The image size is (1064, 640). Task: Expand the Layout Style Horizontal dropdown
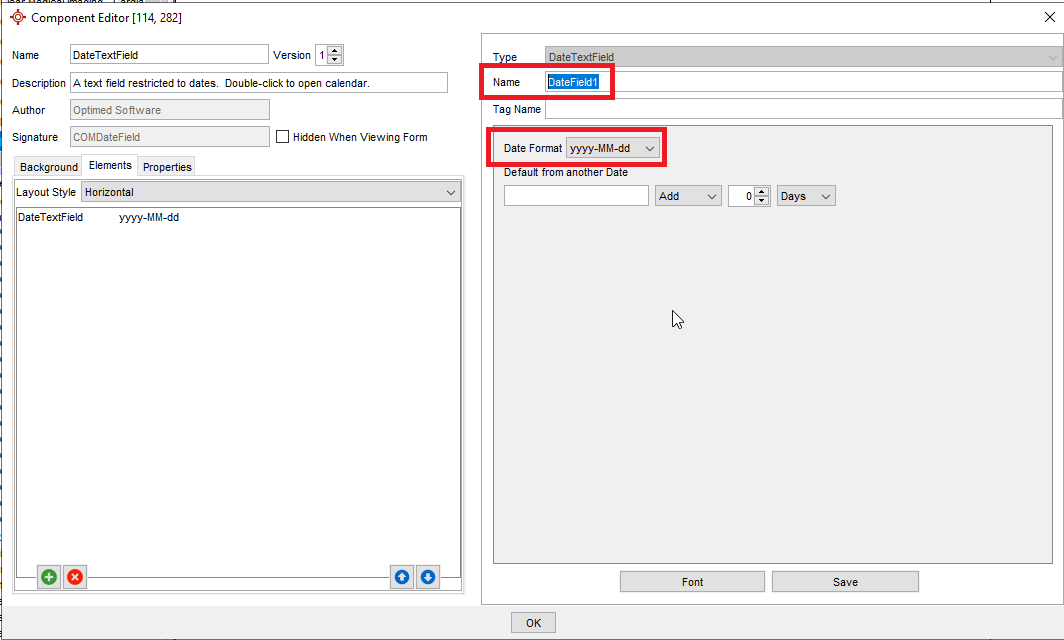coord(270,192)
